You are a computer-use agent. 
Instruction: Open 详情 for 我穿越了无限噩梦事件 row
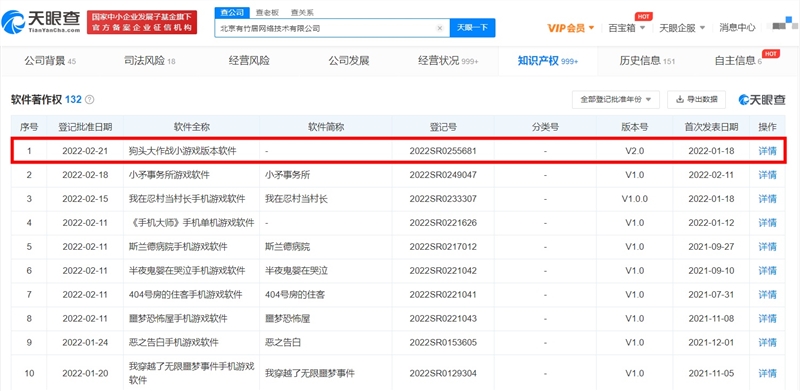pos(767,374)
